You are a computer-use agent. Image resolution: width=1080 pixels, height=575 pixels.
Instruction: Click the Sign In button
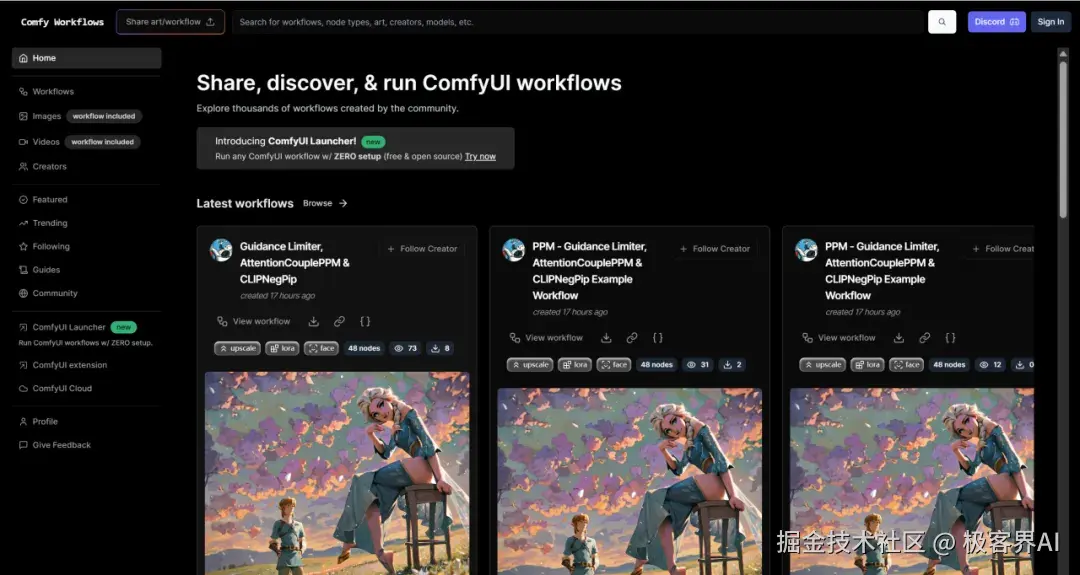click(1050, 22)
